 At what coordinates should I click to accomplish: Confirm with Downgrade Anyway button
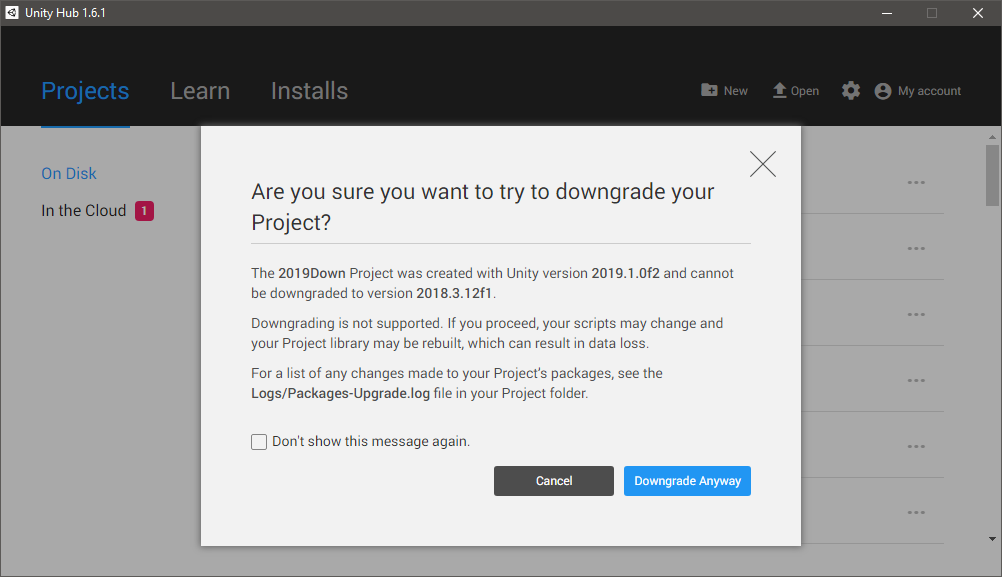tap(687, 481)
